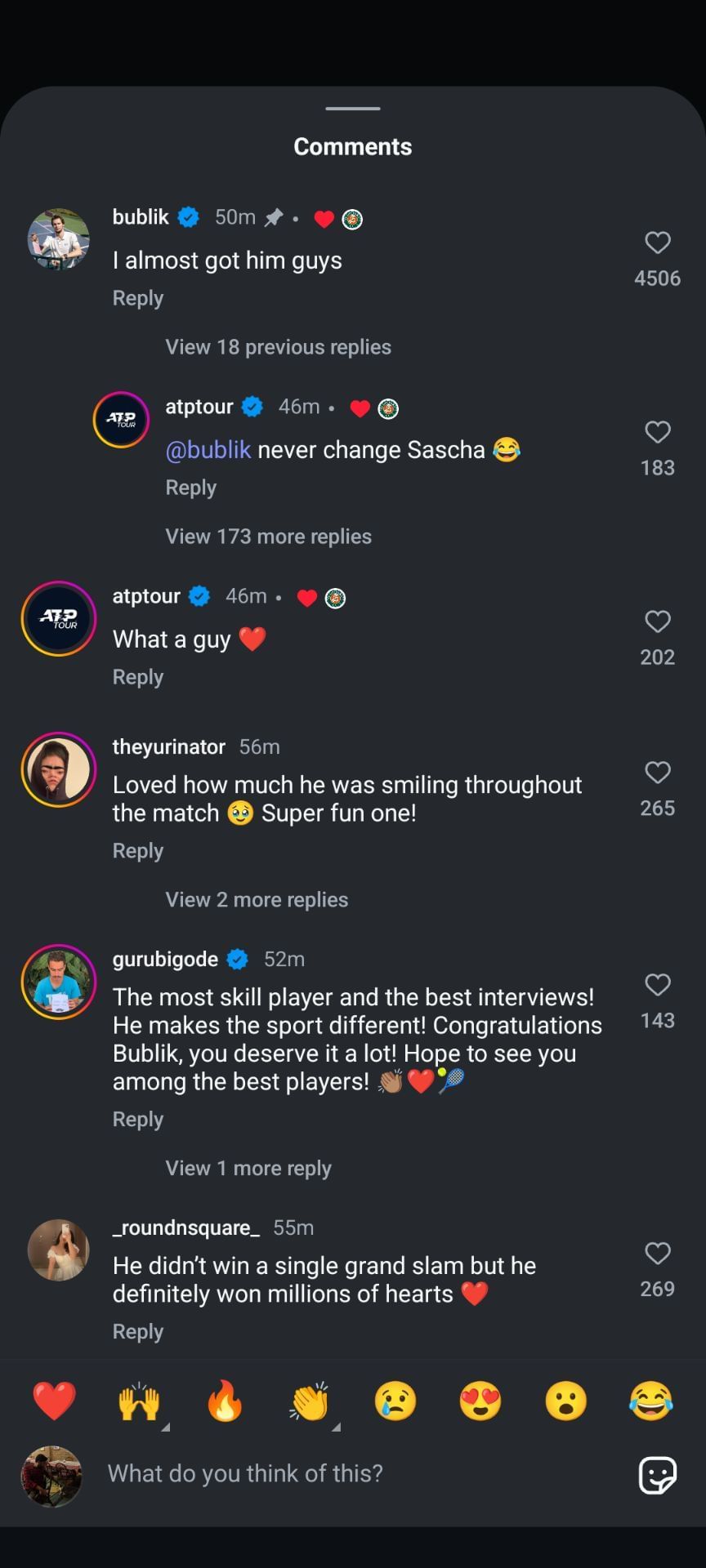
Task: Reply to _roundnsquare_'s comment
Action: pyautogui.click(x=138, y=1332)
